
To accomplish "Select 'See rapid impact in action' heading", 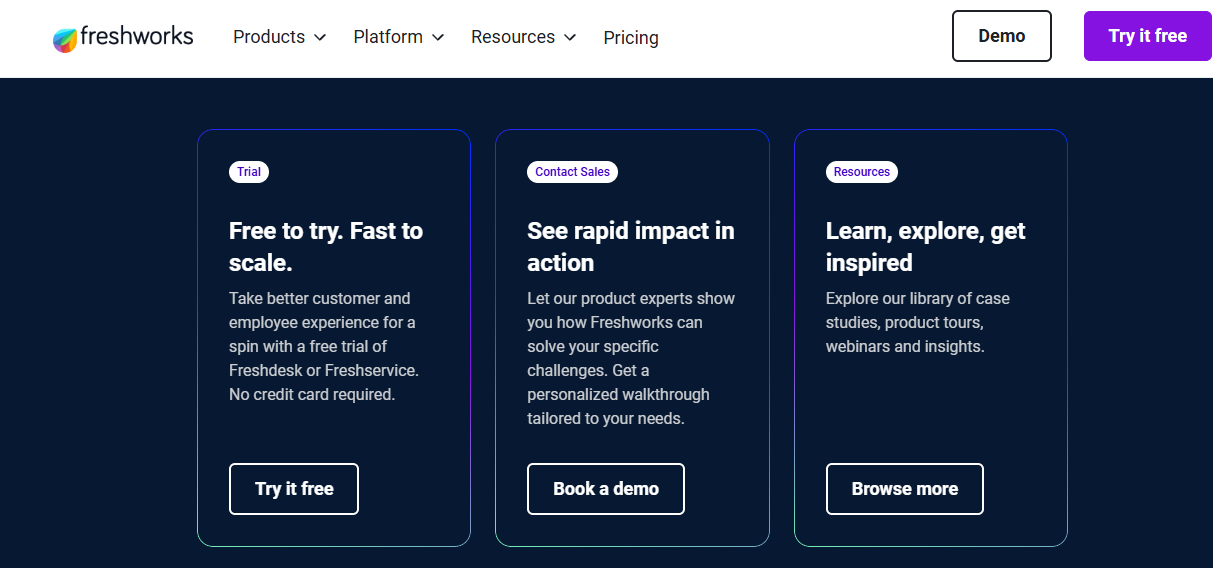I will tap(631, 247).
